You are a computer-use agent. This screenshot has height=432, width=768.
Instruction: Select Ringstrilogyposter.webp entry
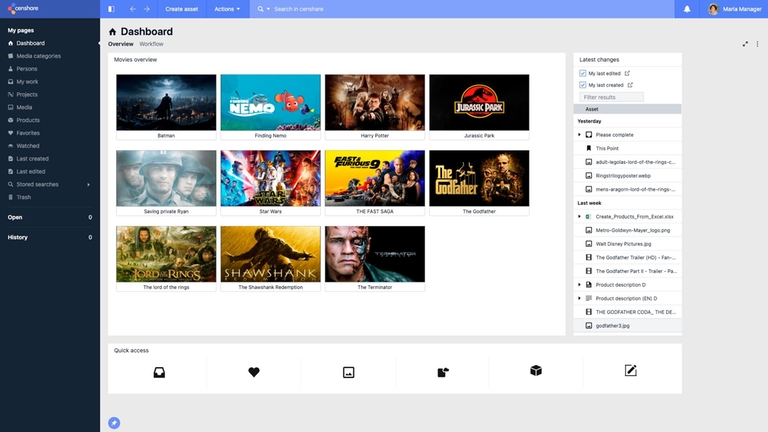(627, 175)
